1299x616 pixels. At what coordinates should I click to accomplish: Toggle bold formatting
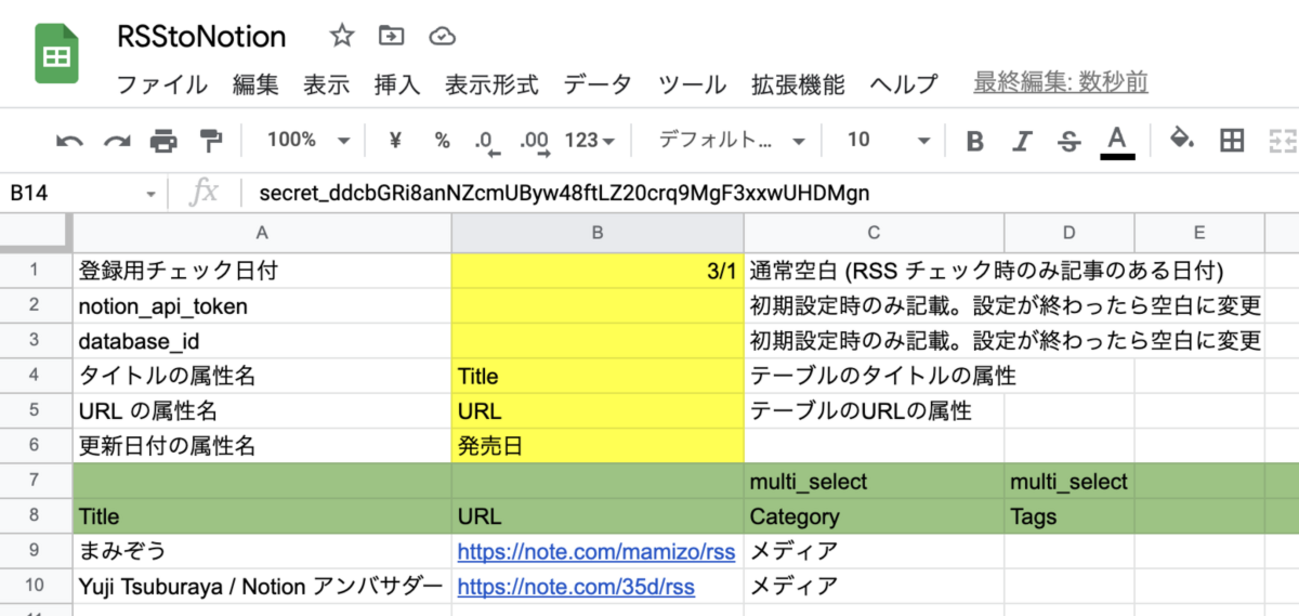(975, 141)
